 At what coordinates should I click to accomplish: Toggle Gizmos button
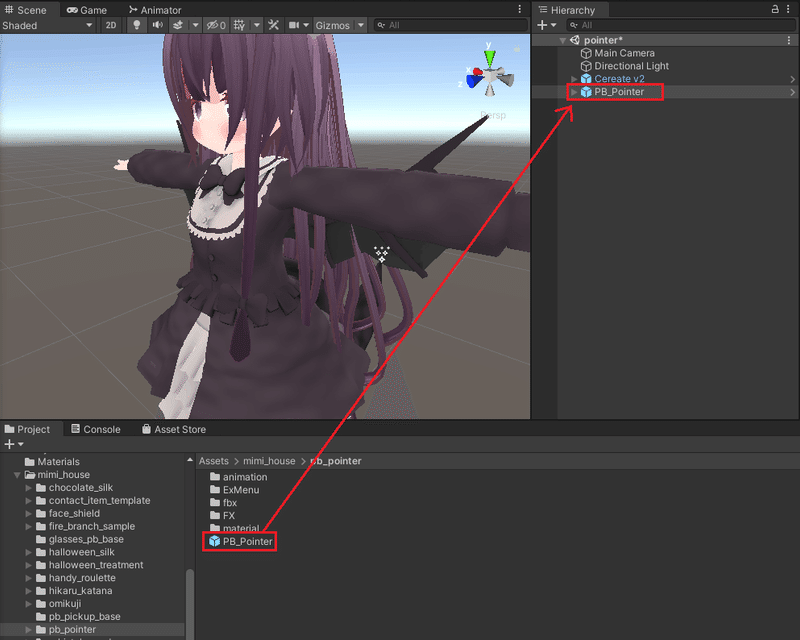click(333, 25)
